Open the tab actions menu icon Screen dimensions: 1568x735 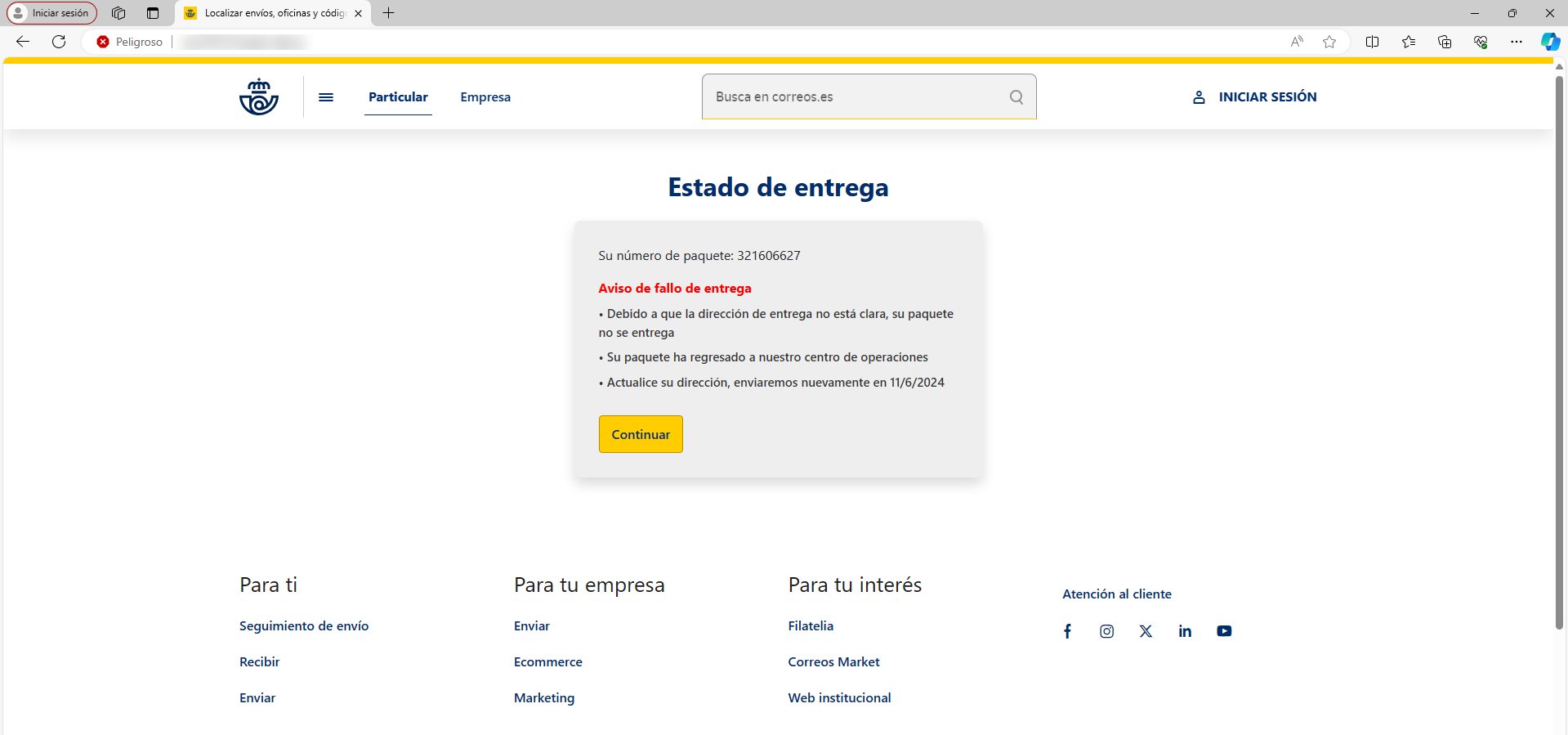tap(153, 13)
